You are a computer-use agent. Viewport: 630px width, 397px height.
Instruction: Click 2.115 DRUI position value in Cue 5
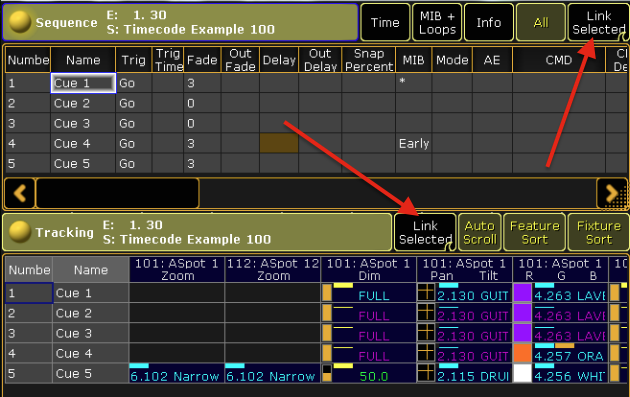click(x=472, y=377)
